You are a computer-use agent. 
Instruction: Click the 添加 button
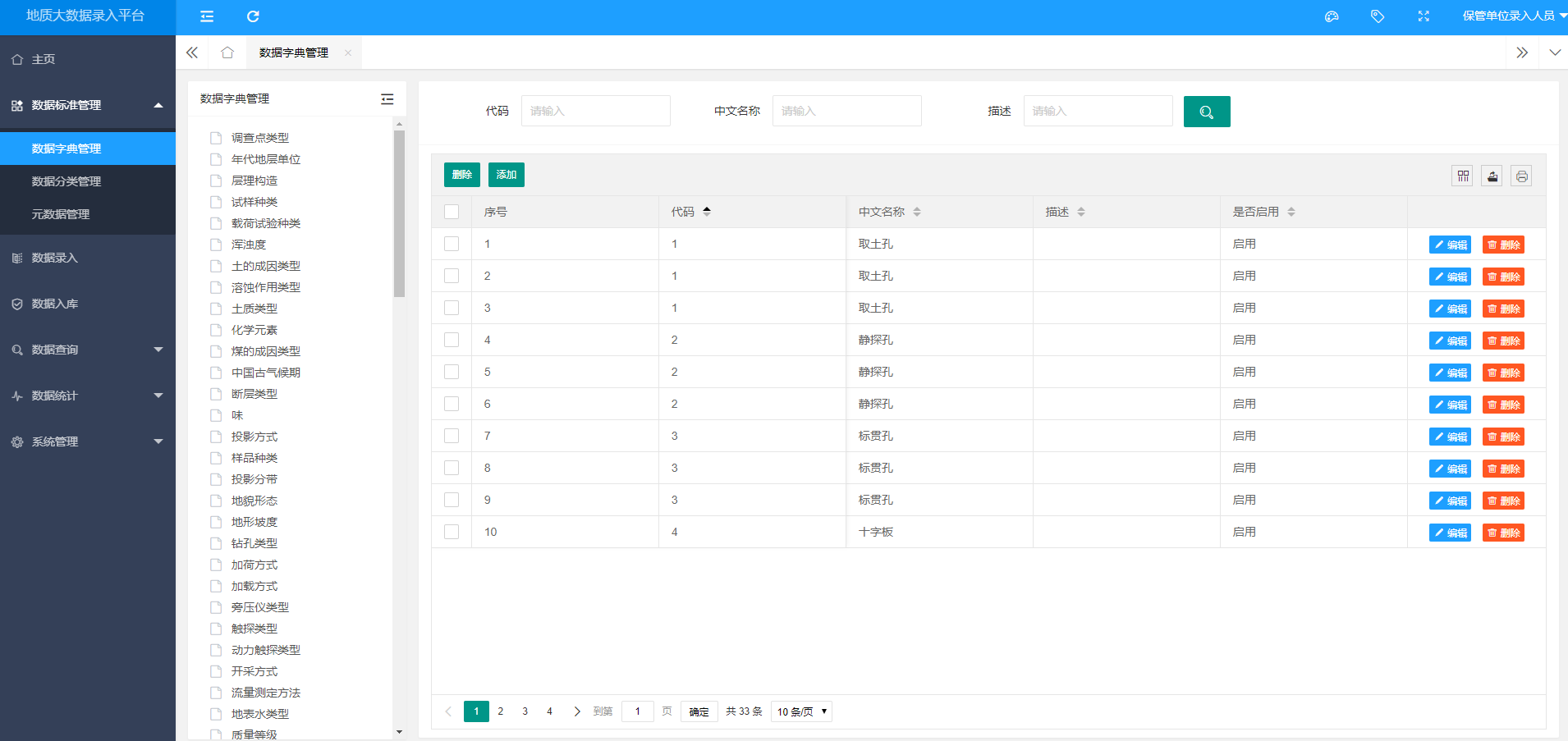[x=506, y=175]
